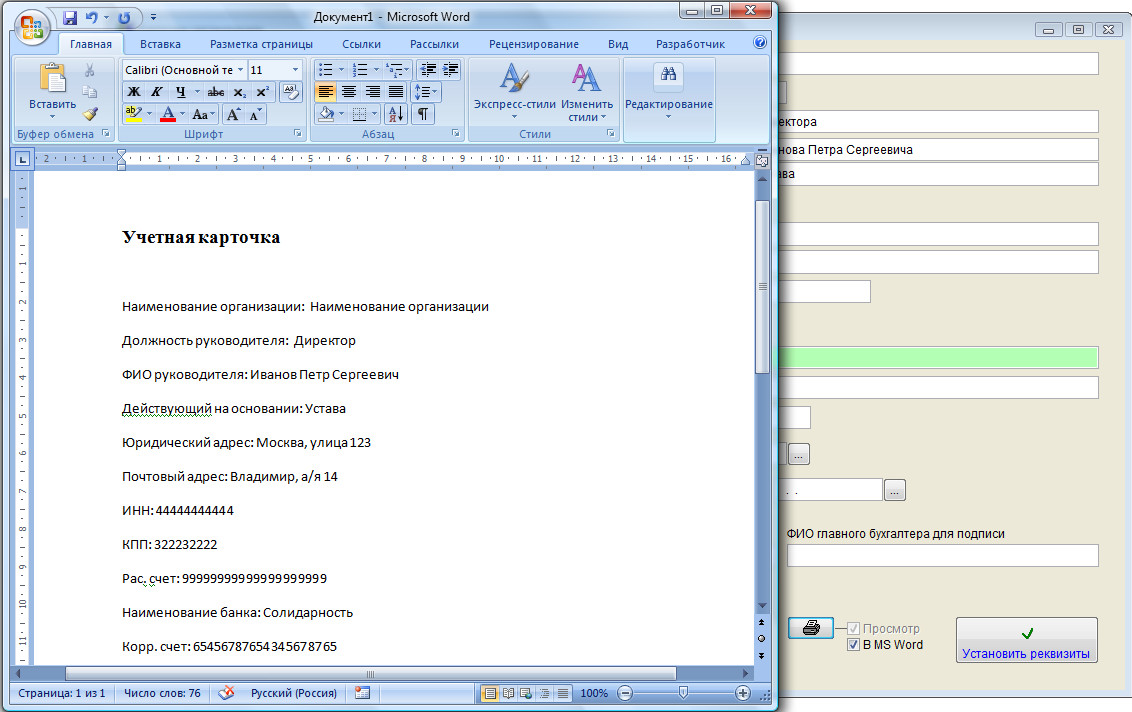This screenshot has width=1132, height=712.
Task: Switch to Web Layout view
Action: coord(526,693)
